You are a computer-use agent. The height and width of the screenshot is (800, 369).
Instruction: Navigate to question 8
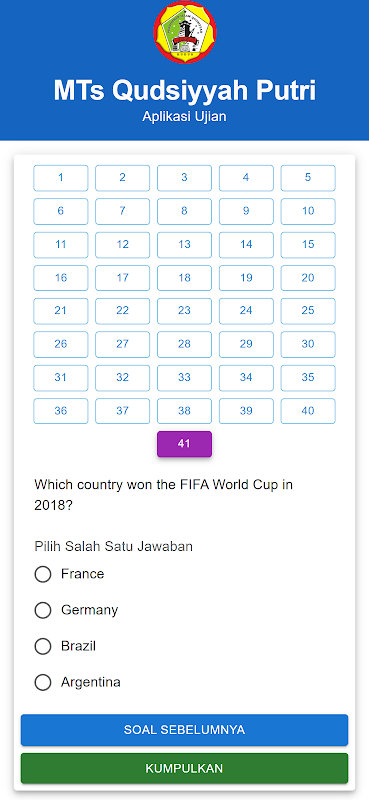coord(184,211)
